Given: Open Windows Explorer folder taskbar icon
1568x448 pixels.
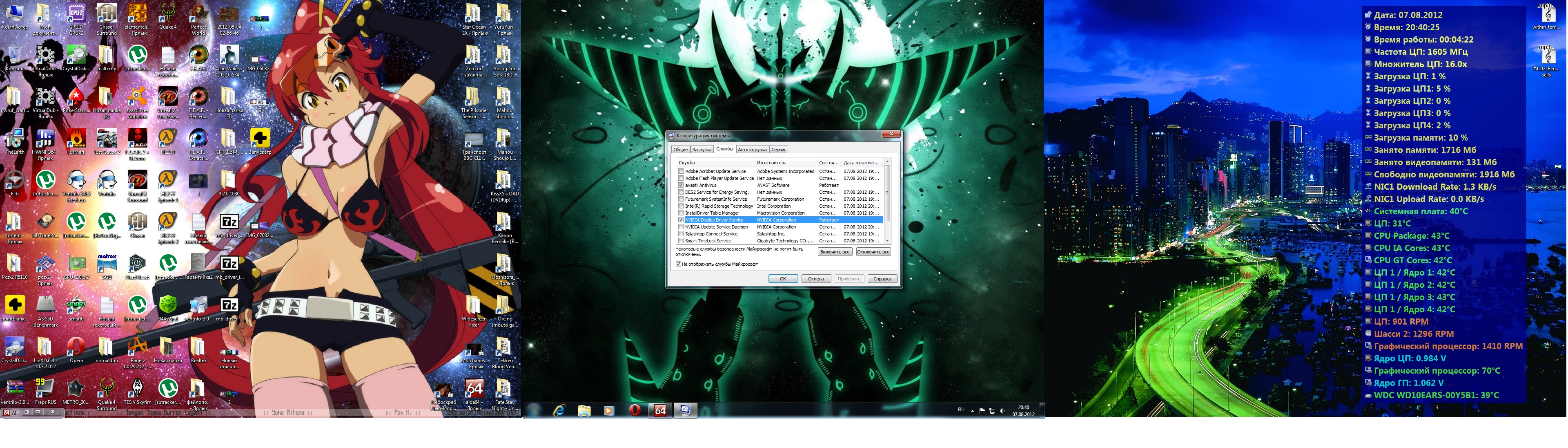Looking at the screenshot, I should (584, 410).
